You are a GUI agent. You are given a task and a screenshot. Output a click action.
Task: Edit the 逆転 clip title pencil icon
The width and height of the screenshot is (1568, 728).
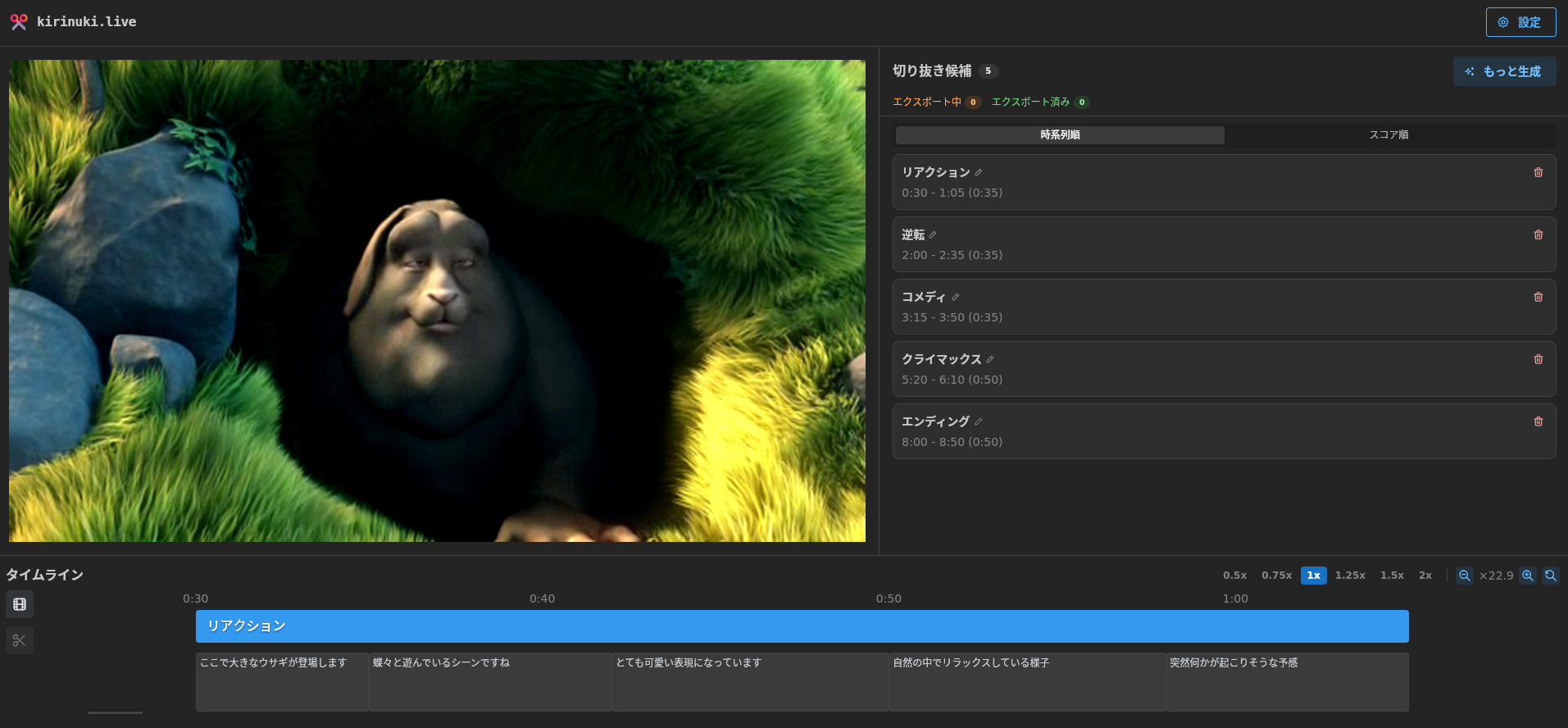click(933, 234)
